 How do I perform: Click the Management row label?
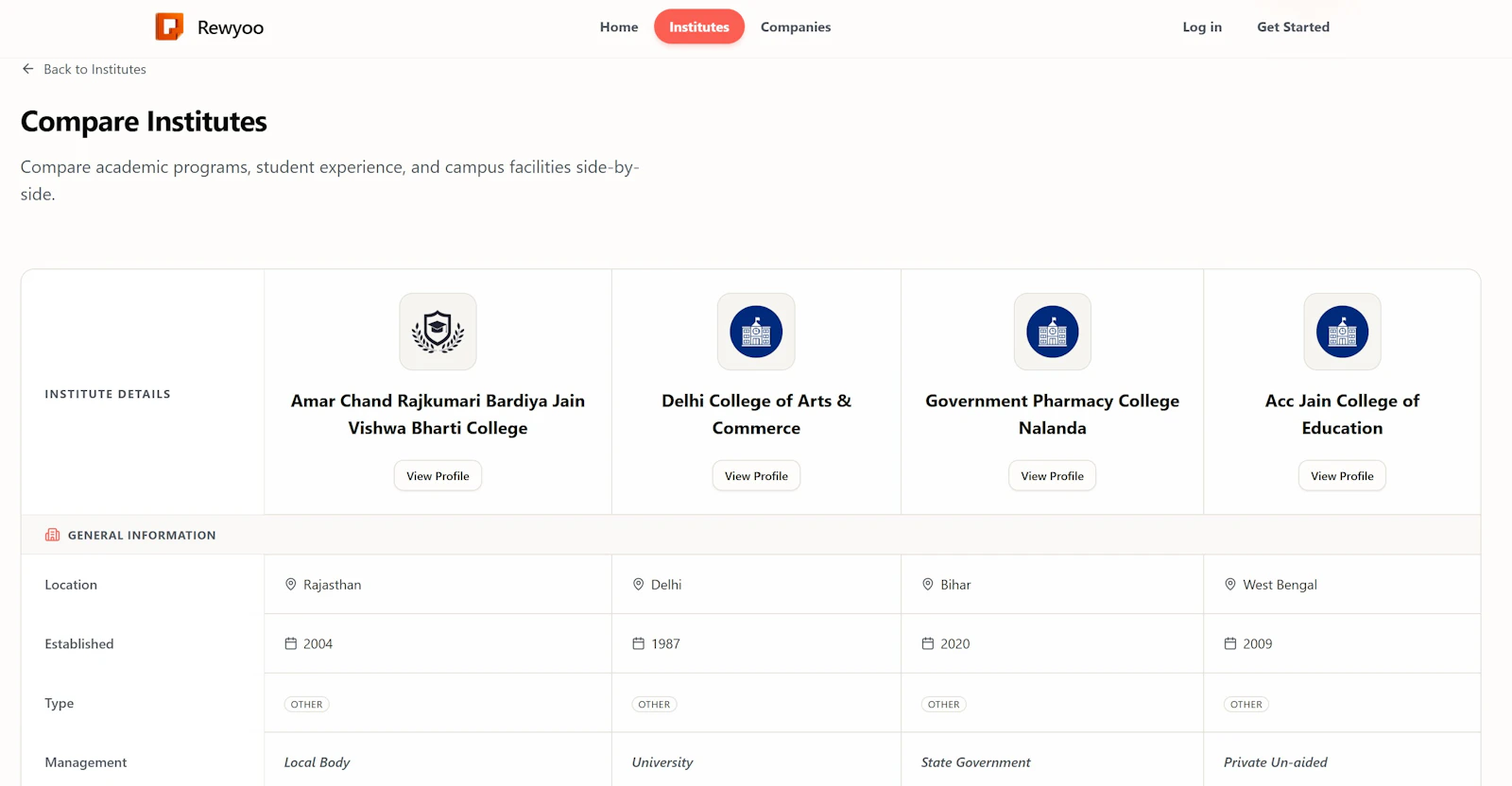click(x=86, y=762)
